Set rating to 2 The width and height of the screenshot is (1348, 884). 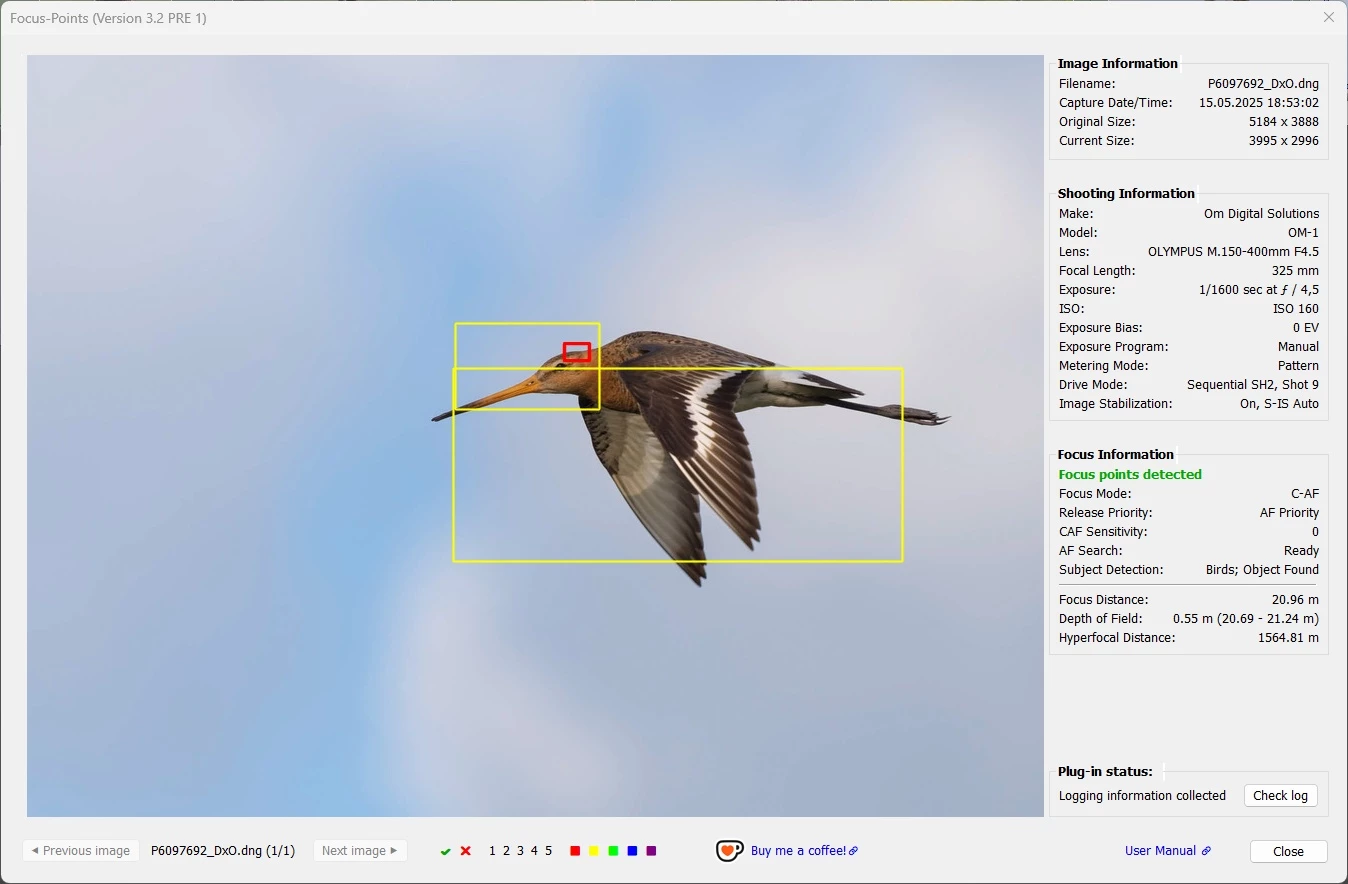click(x=506, y=851)
